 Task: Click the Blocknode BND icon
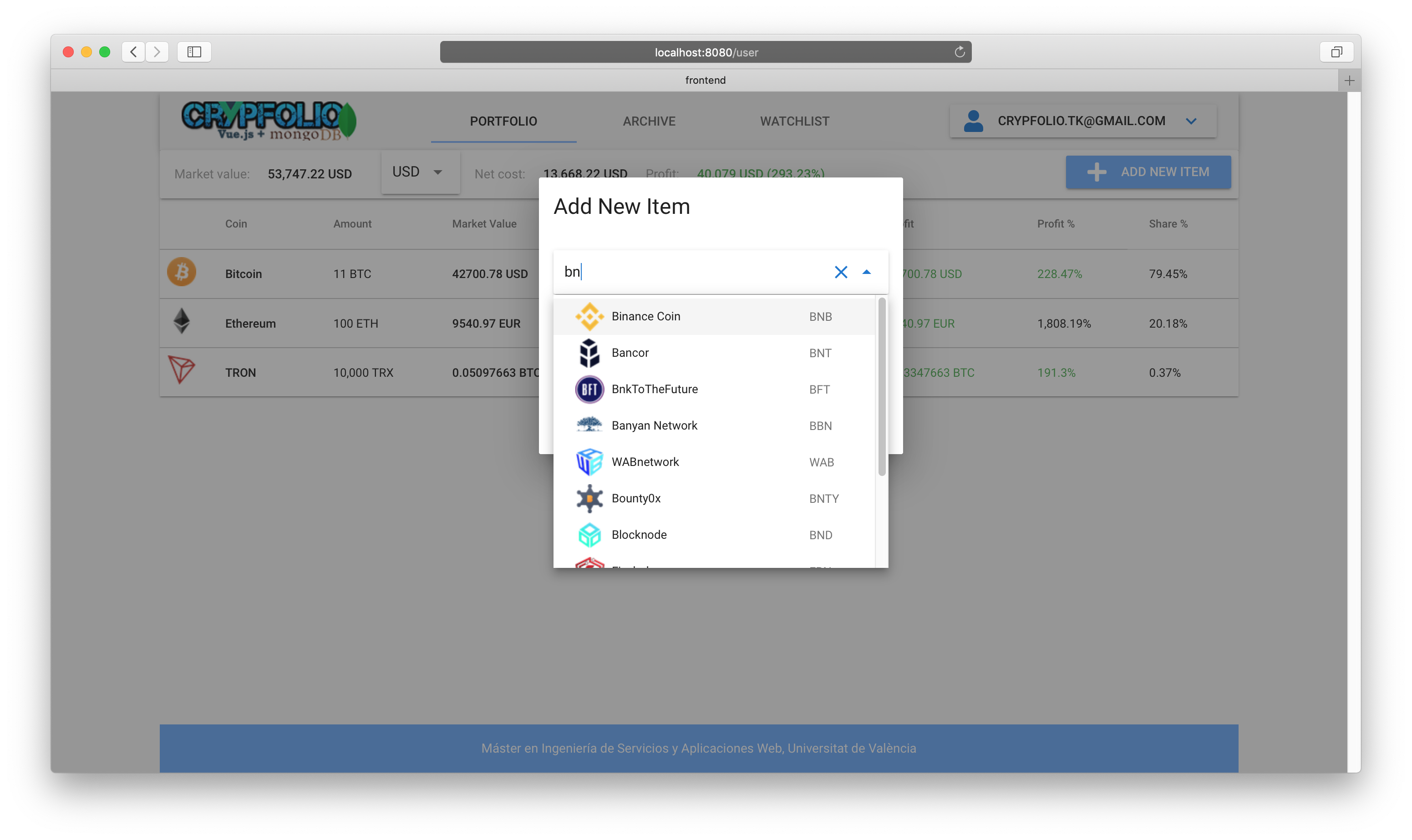click(588, 534)
